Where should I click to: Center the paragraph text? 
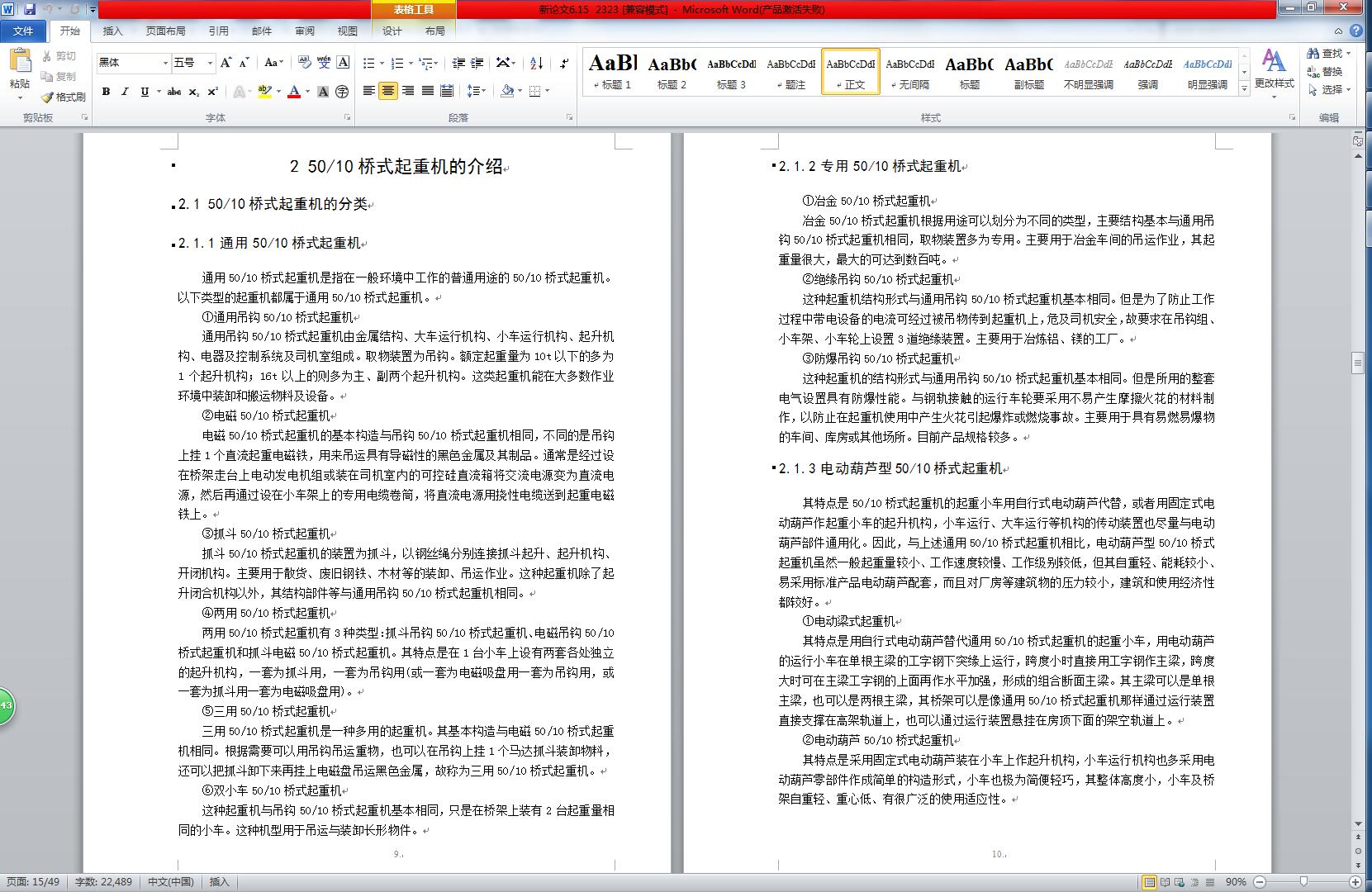point(388,91)
